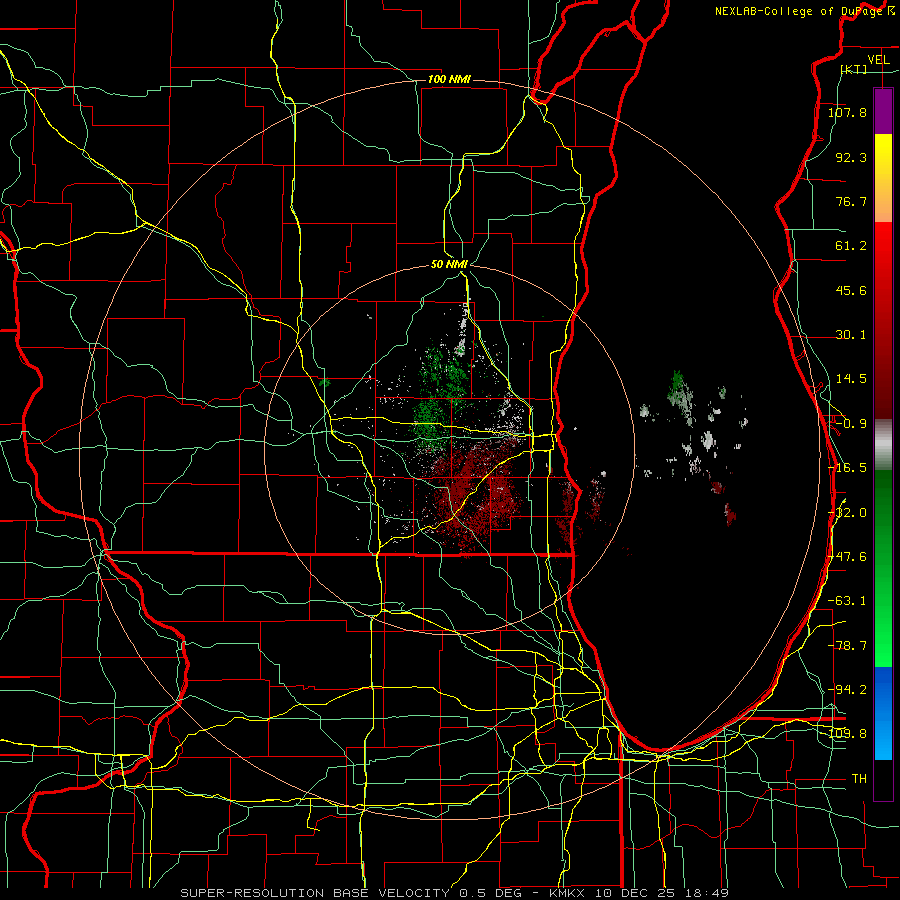
Task: Select the -63.1 velocity scale value
Action: tap(847, 601)
